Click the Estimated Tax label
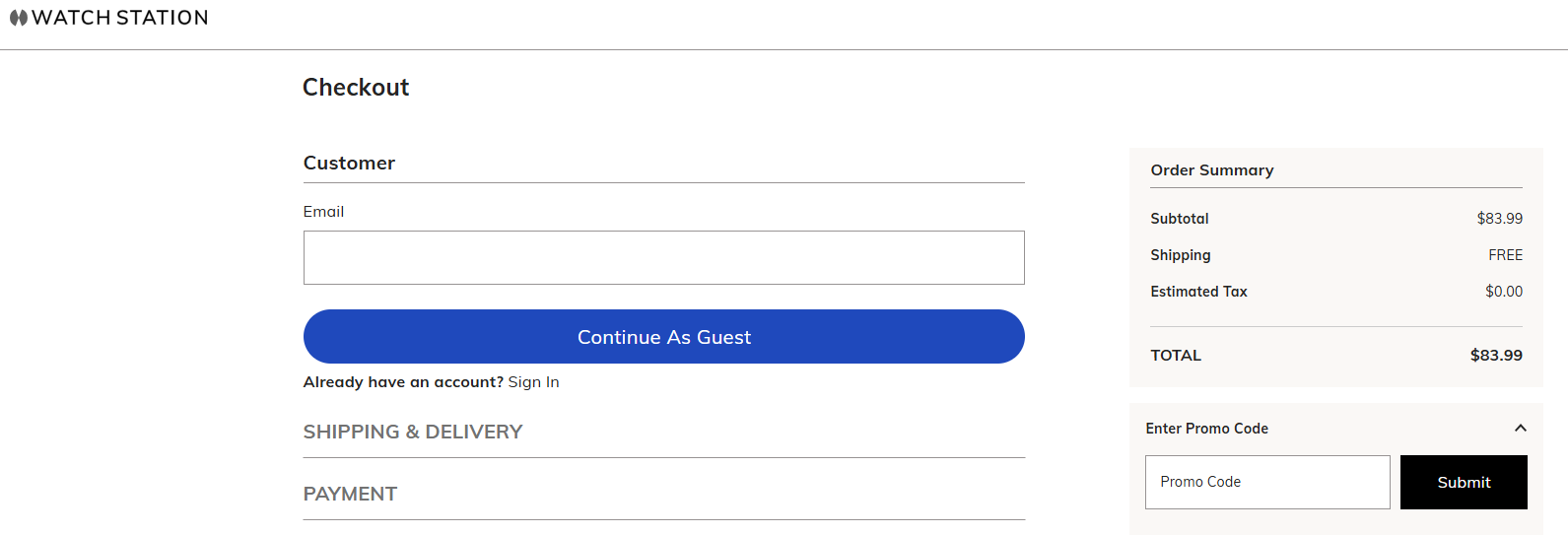The width and height of the screenshot is (1568, 535). pyautogui.click(x=1198, y=292)
